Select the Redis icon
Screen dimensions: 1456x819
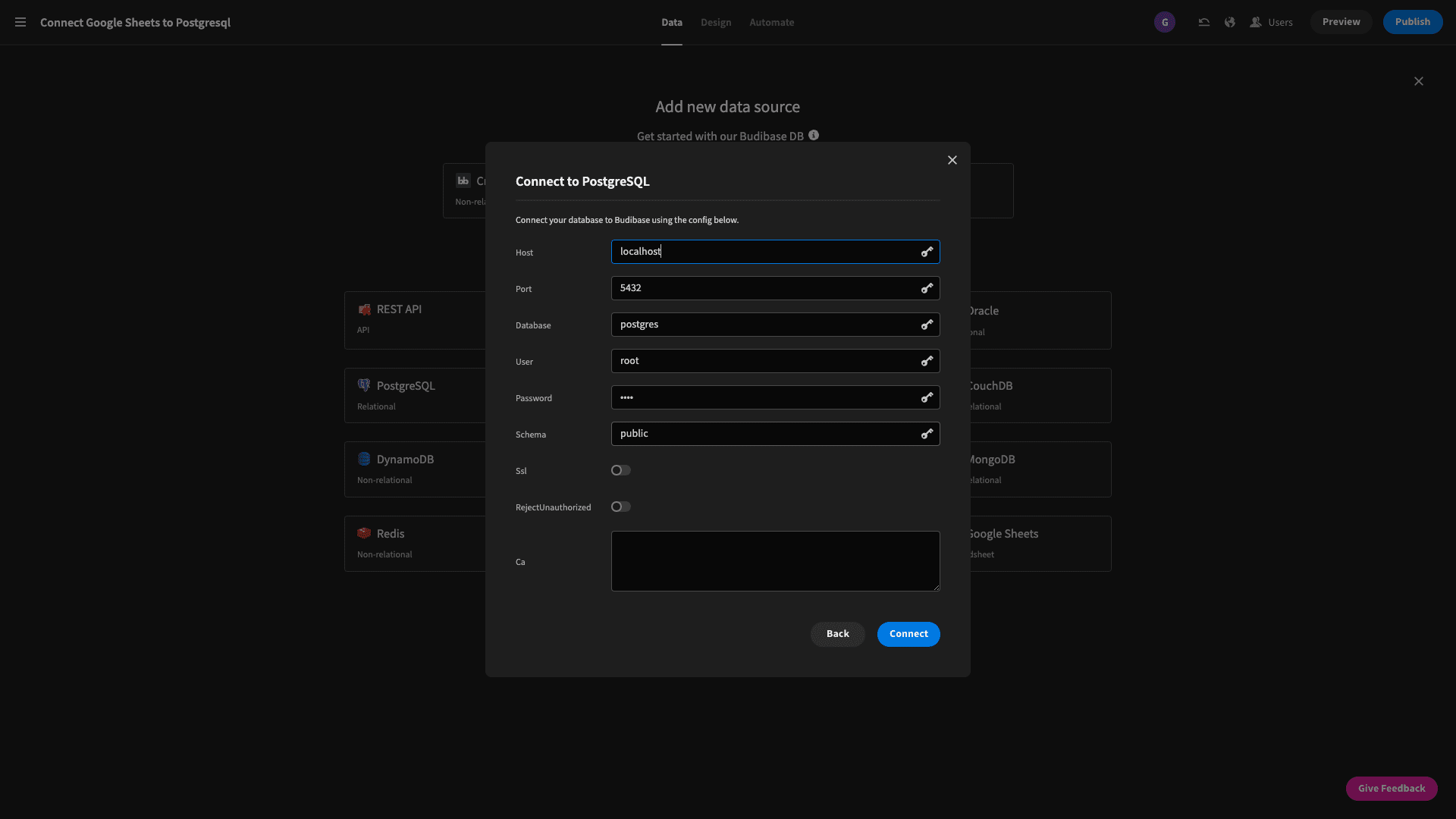click(x=364, y=533)
